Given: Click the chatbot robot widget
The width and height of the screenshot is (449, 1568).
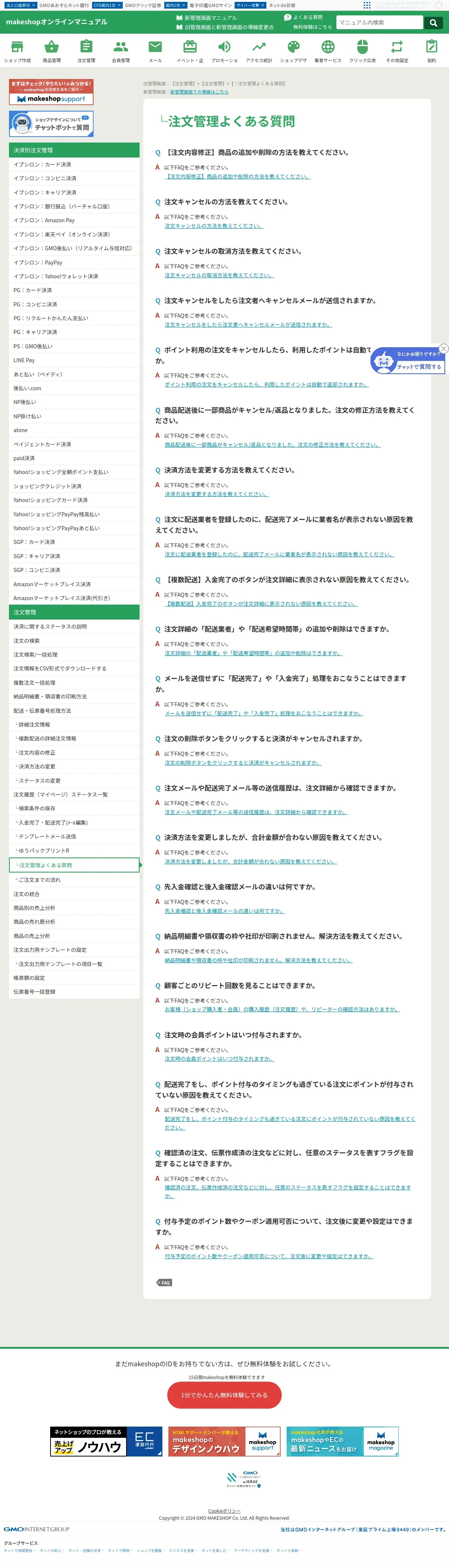Looking at the screenshot, I should [x=407, y=360].
